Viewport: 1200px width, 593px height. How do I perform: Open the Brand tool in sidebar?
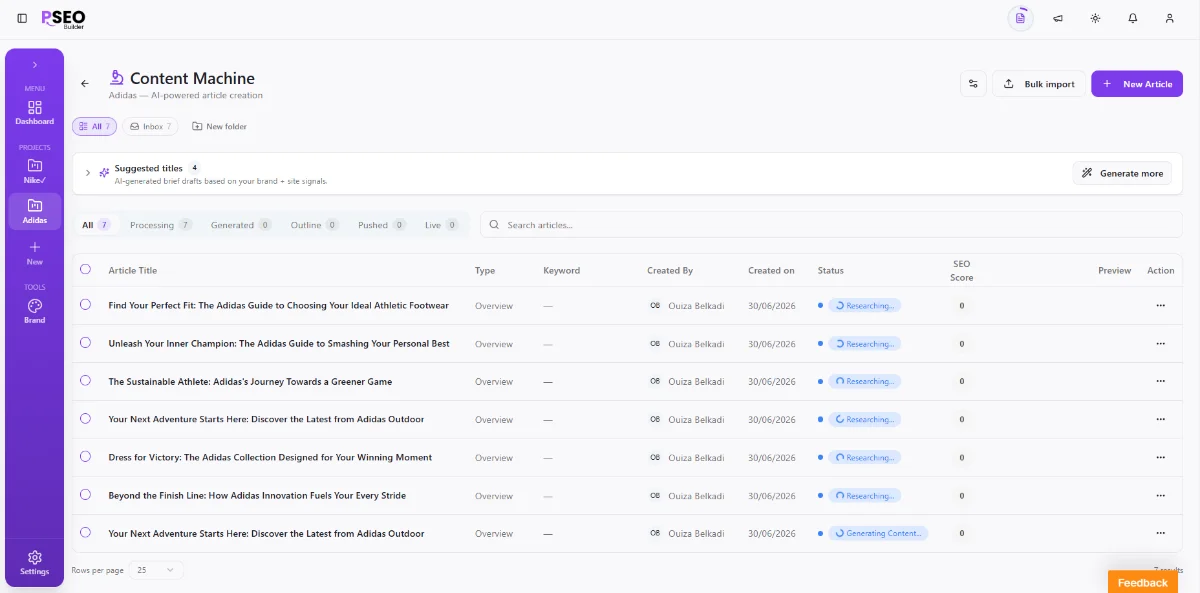click(35, 311)
